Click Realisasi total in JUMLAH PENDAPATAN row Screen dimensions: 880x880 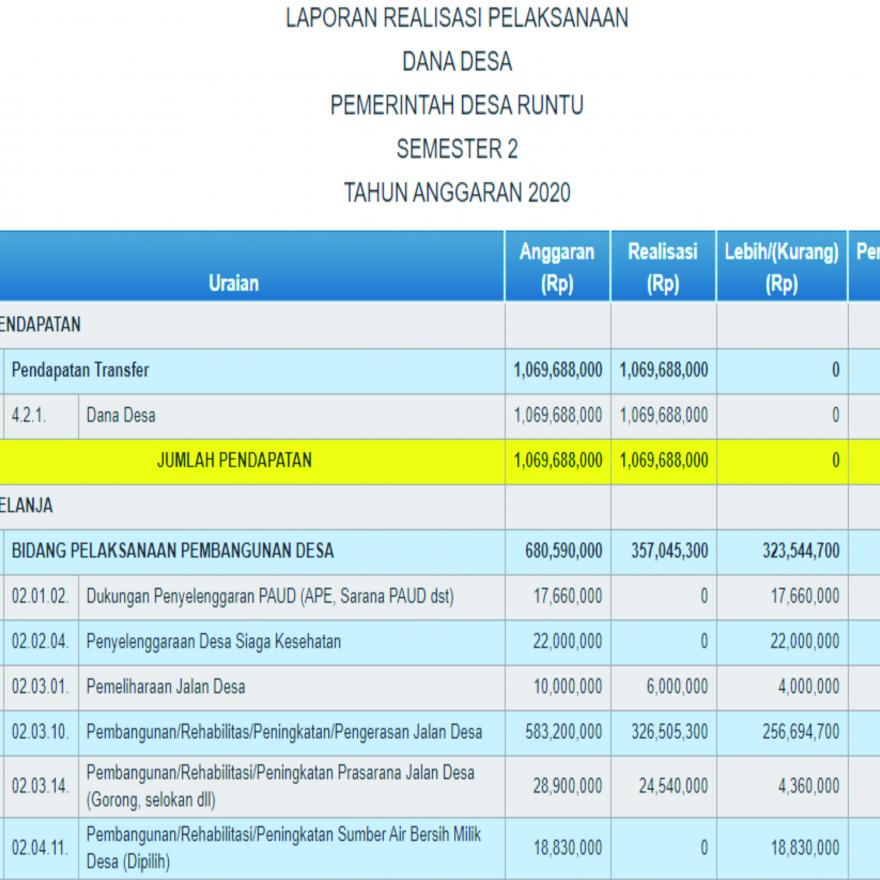point(664,461)
